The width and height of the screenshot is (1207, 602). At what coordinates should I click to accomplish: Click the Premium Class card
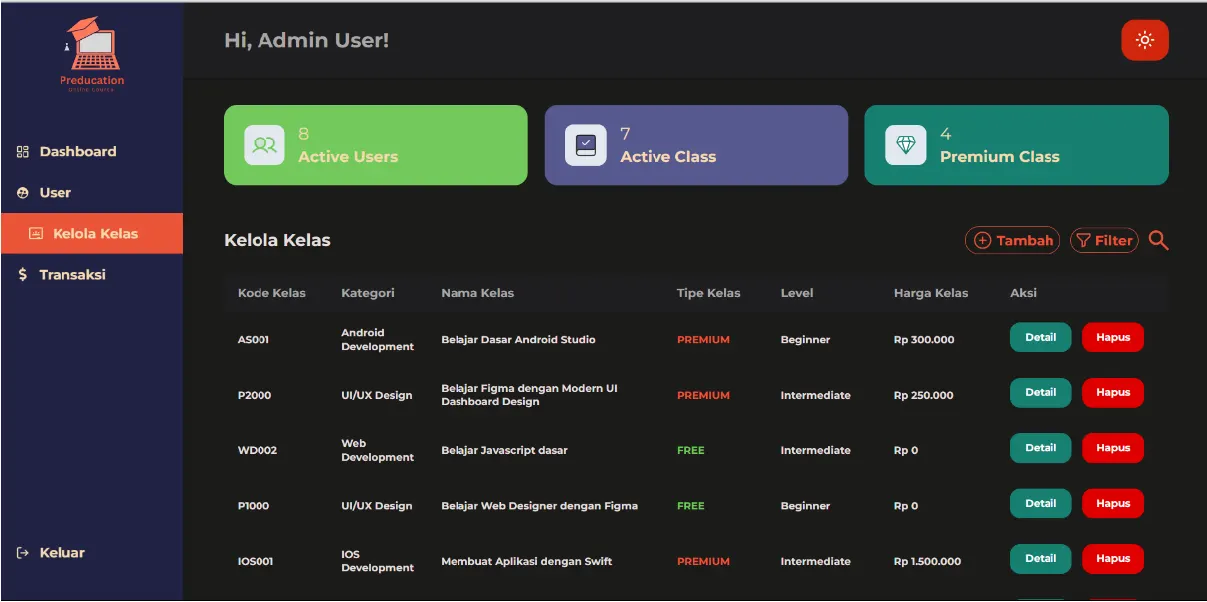pos(1016,145)
